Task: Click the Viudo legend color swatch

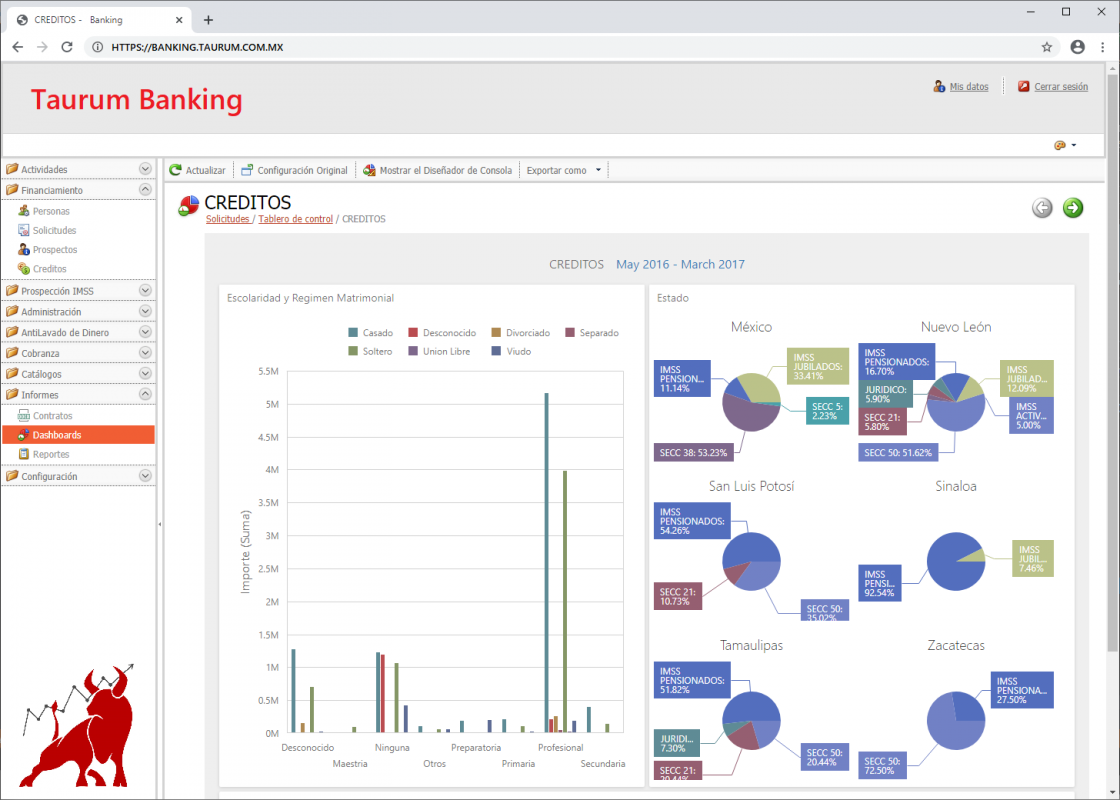Action: 496,352
